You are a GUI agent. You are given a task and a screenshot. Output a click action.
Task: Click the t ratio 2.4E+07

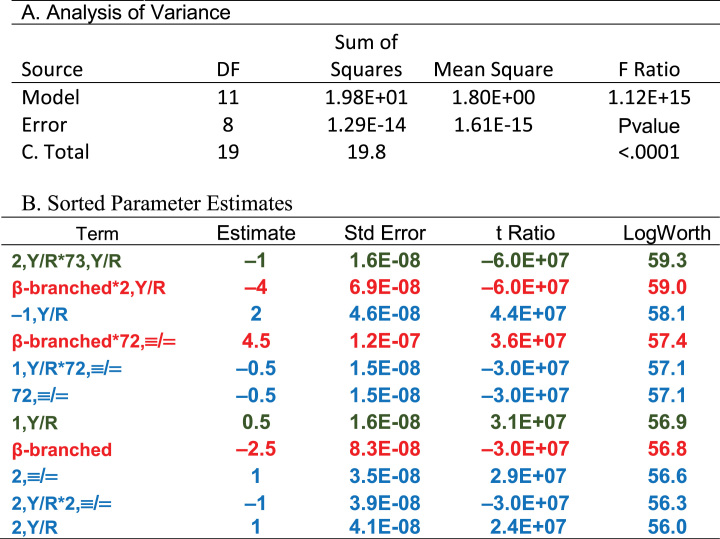click(528, 527)
